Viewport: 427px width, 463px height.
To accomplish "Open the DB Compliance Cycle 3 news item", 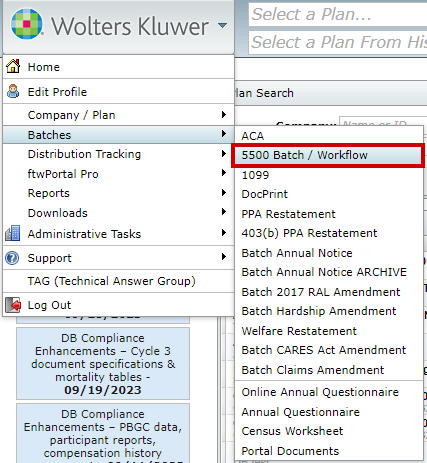I will 103,364.
